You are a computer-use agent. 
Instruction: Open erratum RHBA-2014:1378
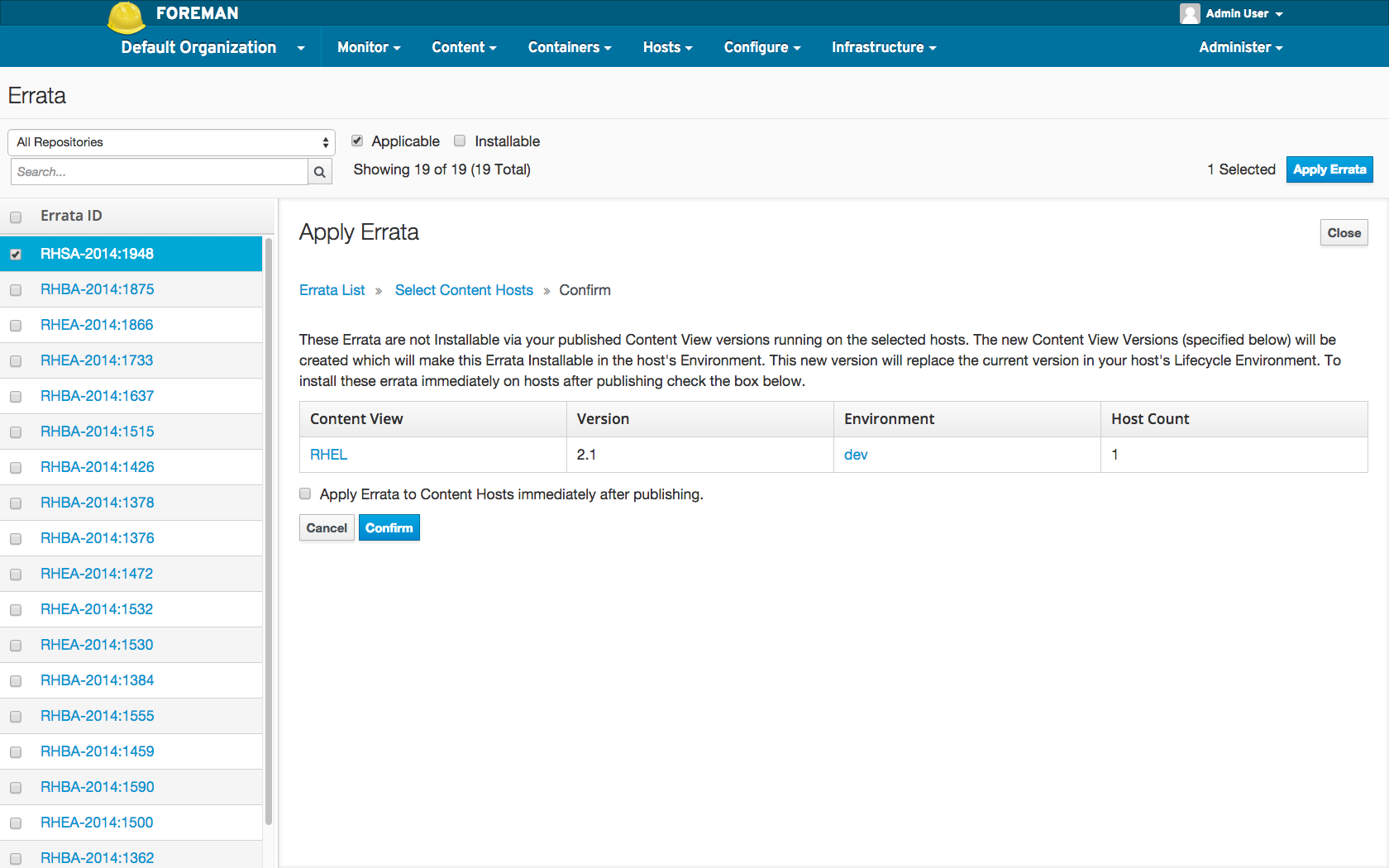97,503
